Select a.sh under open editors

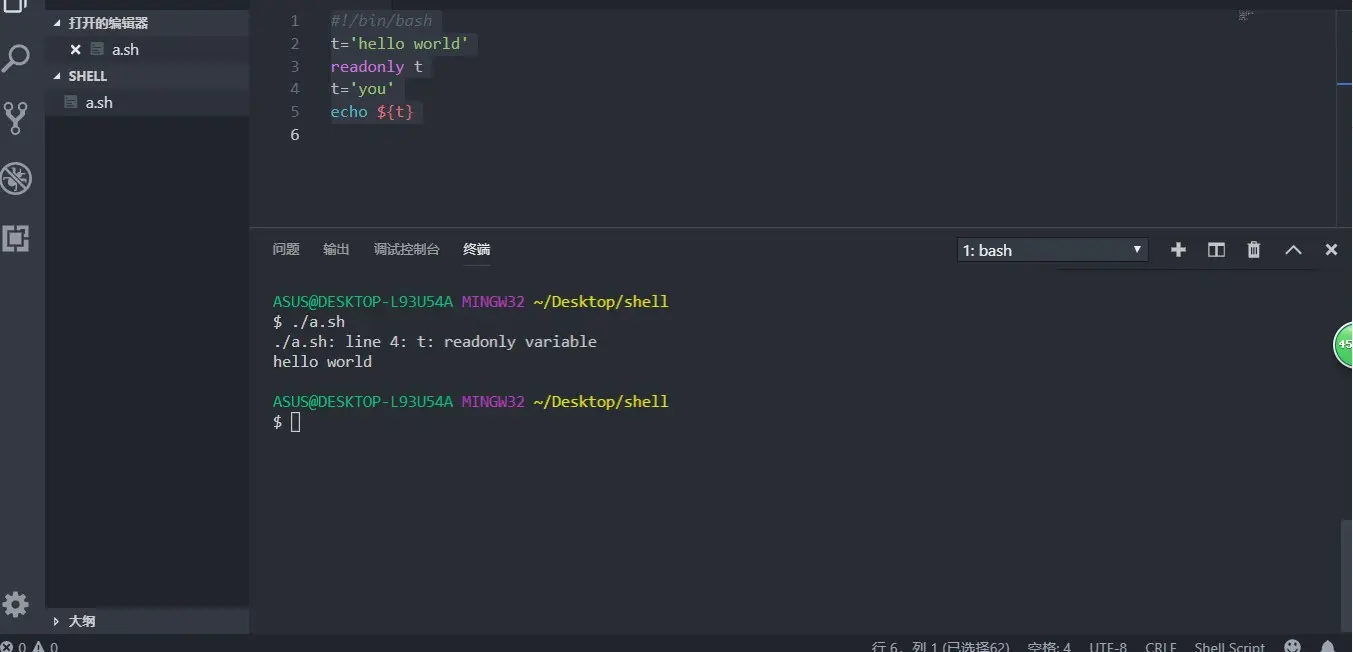coord(147,49)
